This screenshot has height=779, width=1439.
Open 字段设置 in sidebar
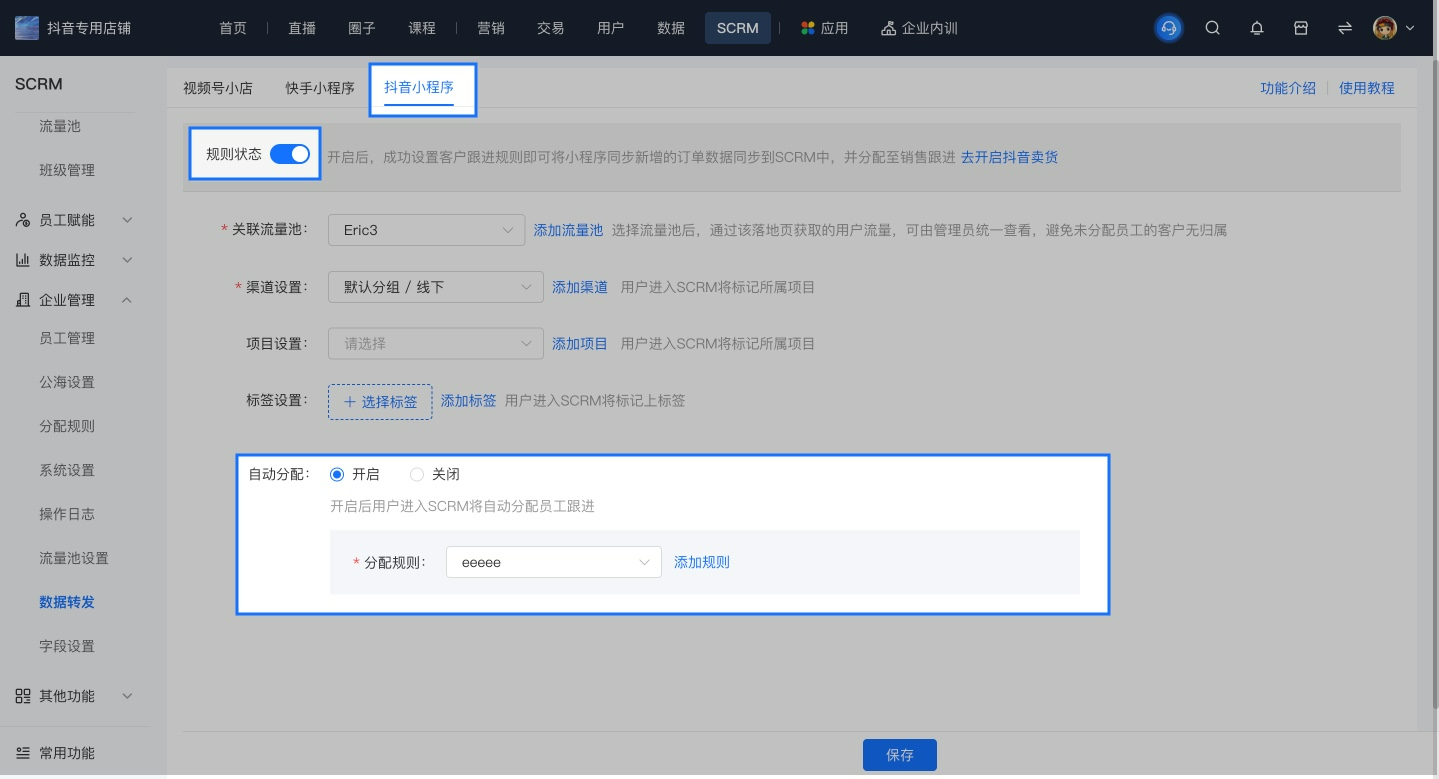point(67,646)
